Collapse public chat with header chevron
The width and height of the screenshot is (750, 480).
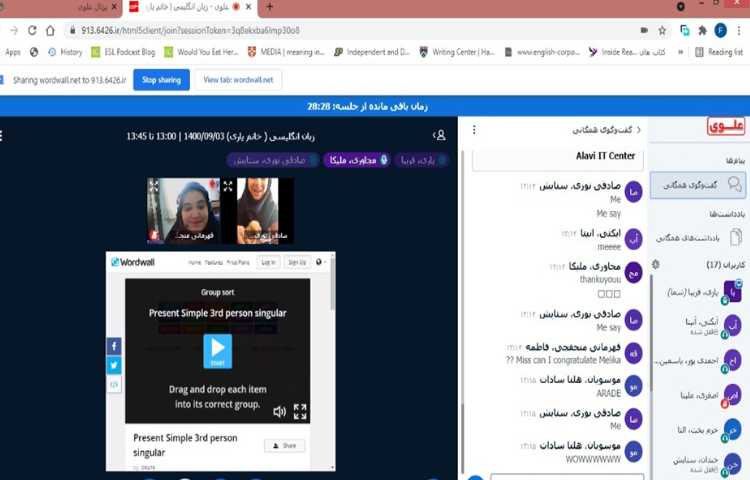pos(638,130)
